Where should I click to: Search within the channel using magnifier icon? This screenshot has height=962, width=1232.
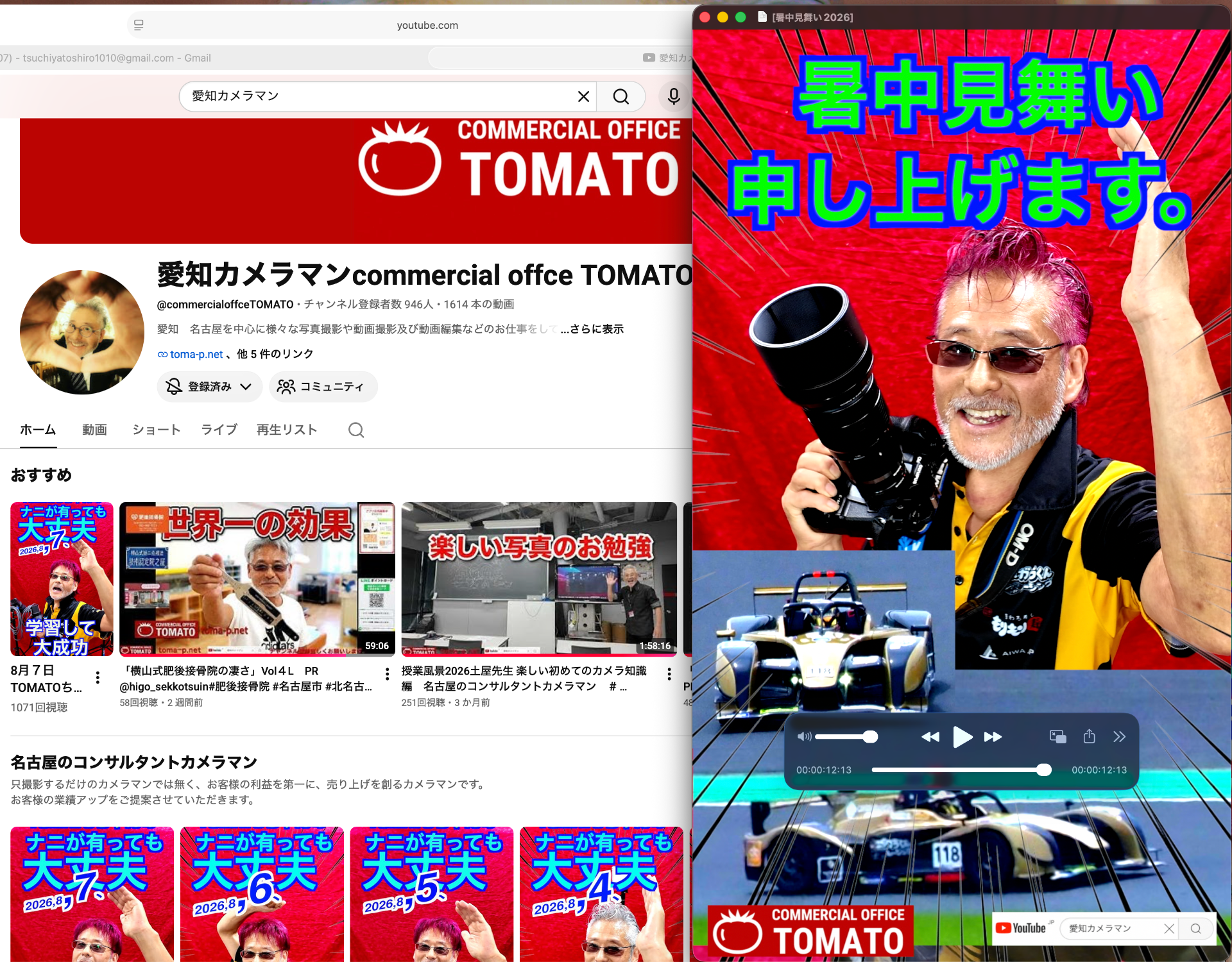[x=356, y=430]
